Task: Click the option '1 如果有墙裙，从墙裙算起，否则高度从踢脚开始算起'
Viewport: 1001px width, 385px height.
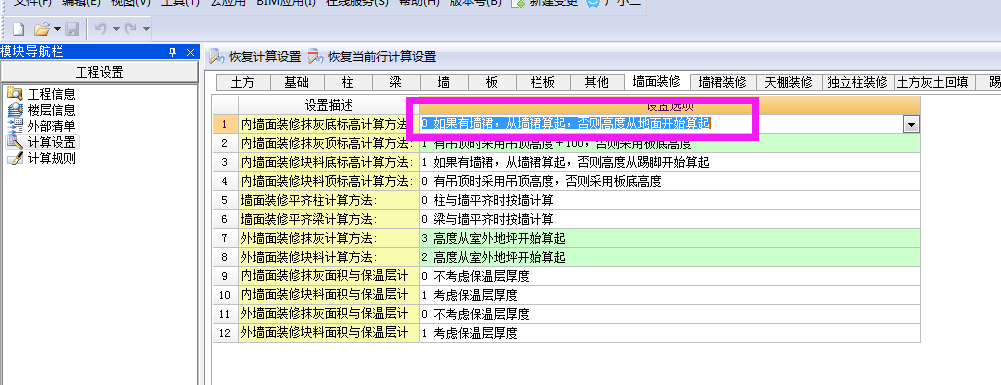Action: [x=670, y=162]
